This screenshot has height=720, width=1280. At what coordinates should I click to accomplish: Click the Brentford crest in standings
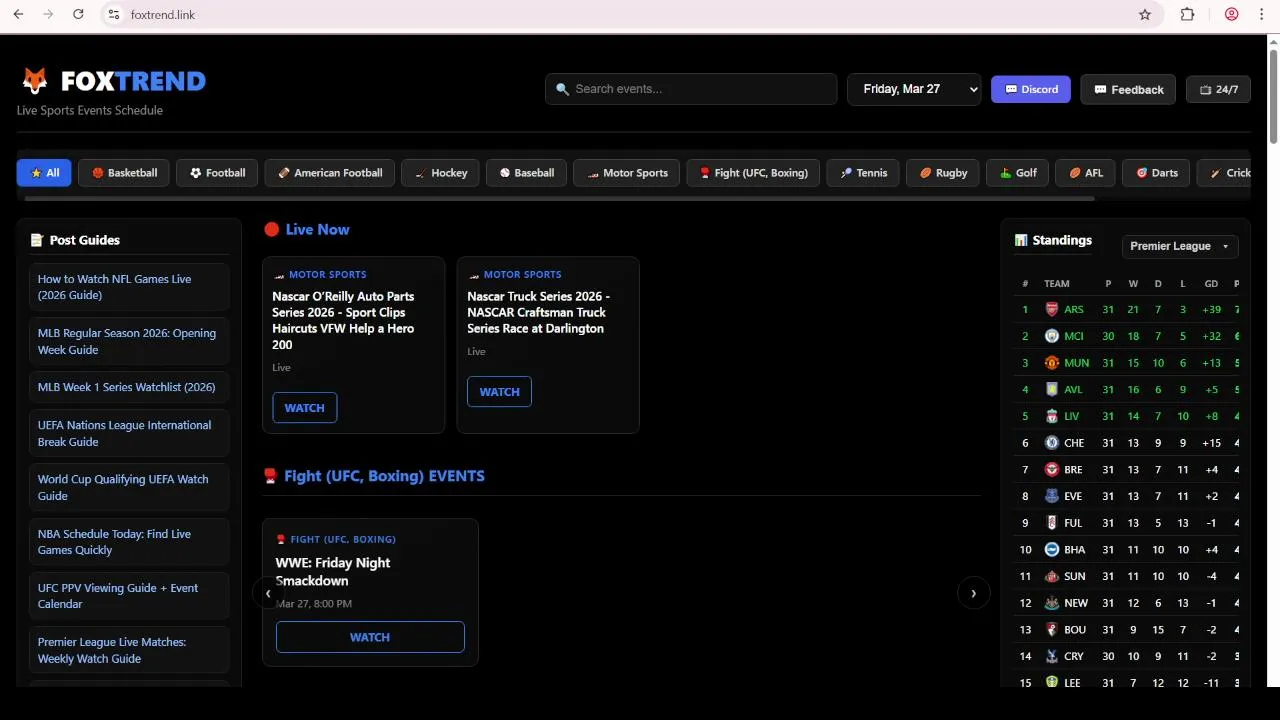[1052, 469]
